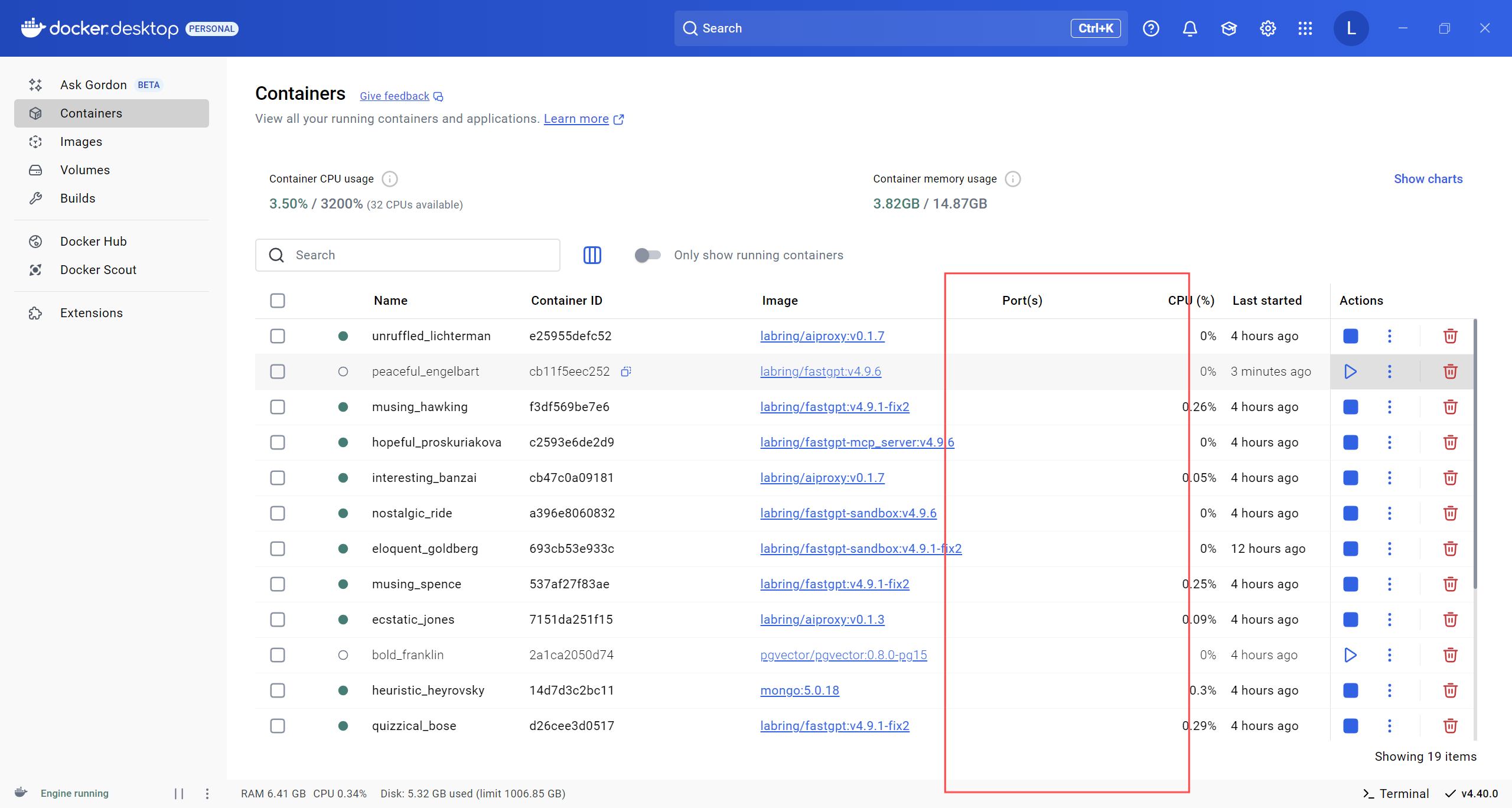Toggle only show running containers
This screenshot has width=1512, height=808.
647,255
